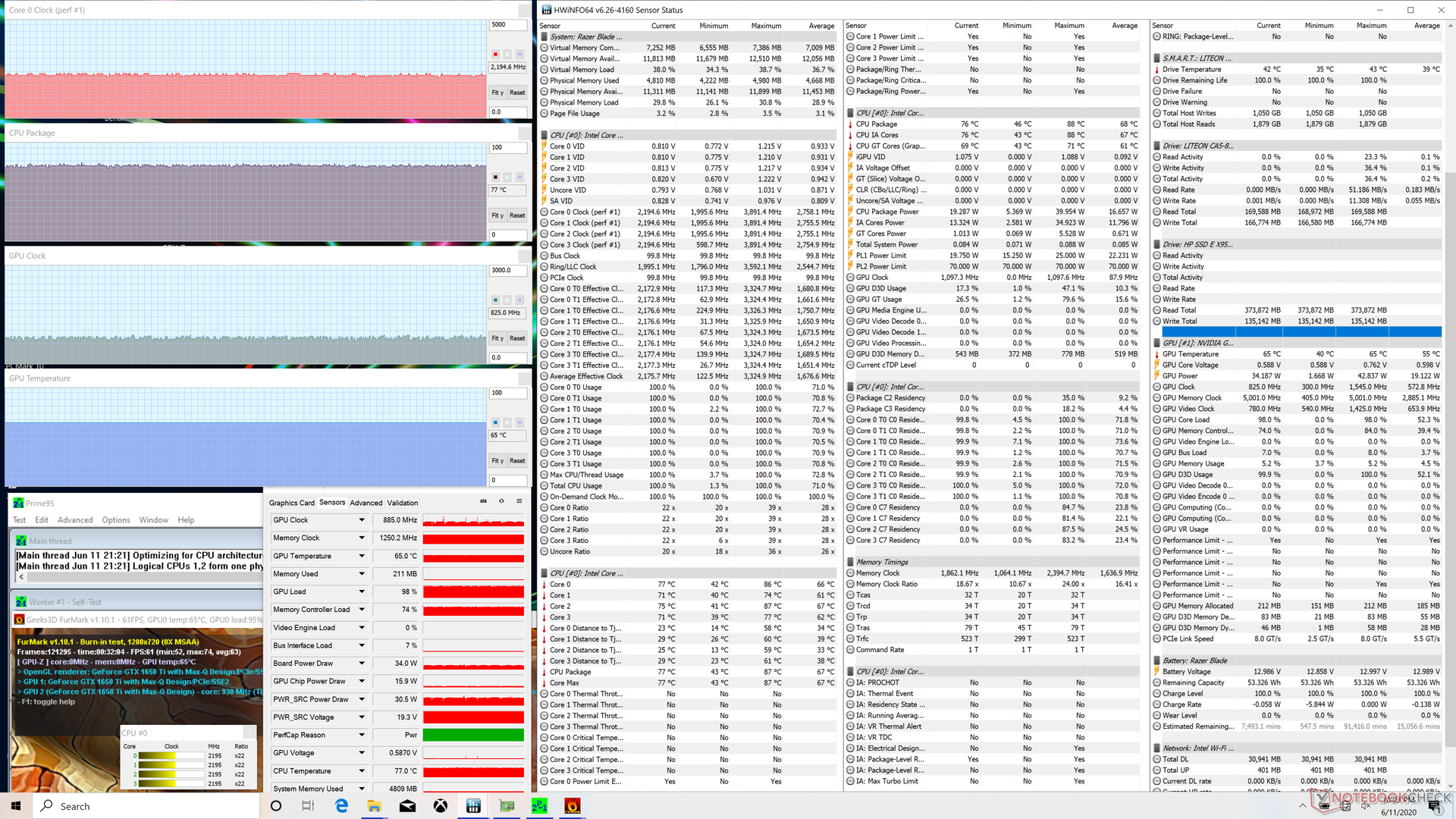Open Prime95 Options menu
Viewport: 1456px width, 819px height.
pyautogui.click(x=116, y=520)
